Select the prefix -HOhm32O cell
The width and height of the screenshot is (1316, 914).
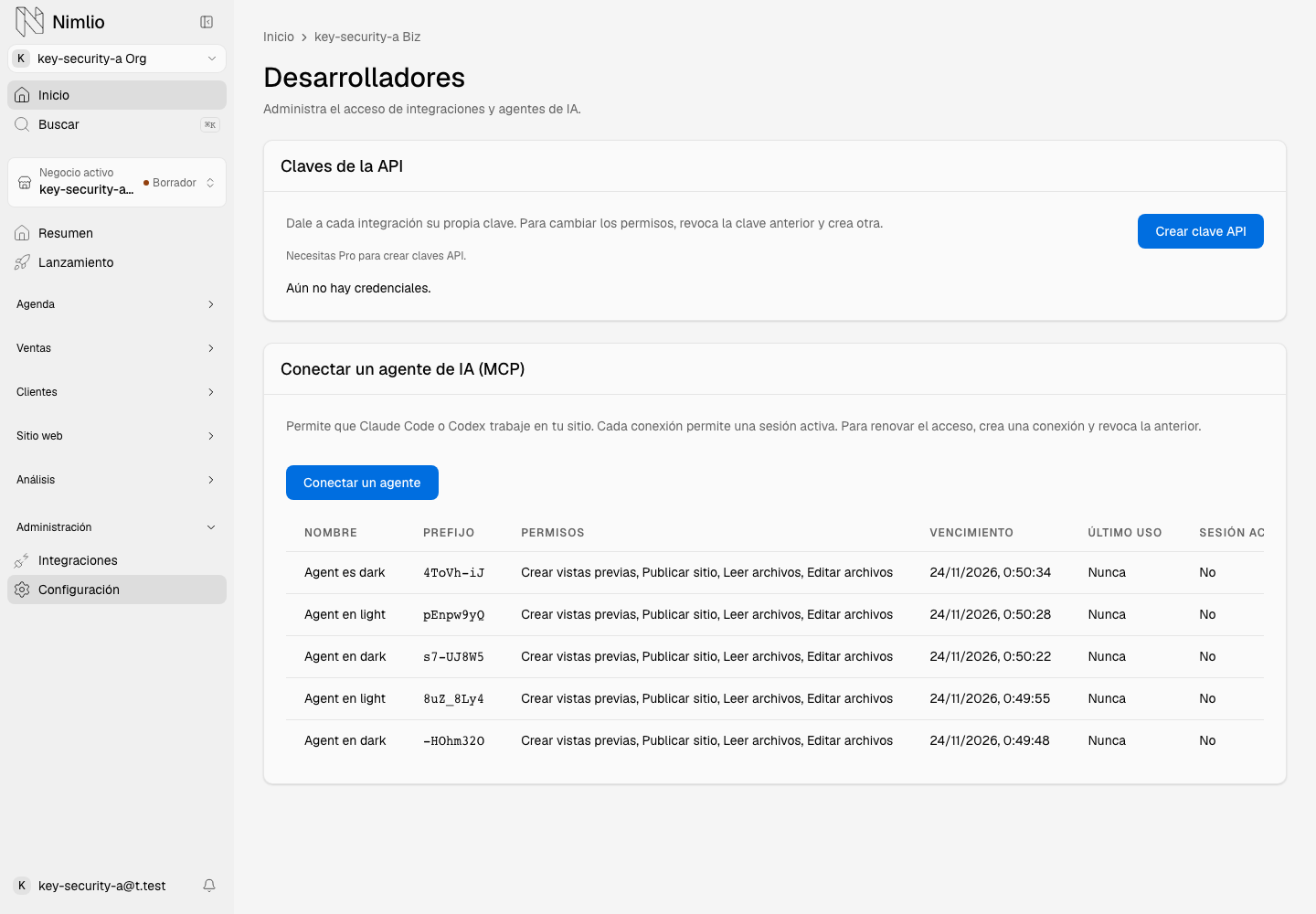point(453,741)
